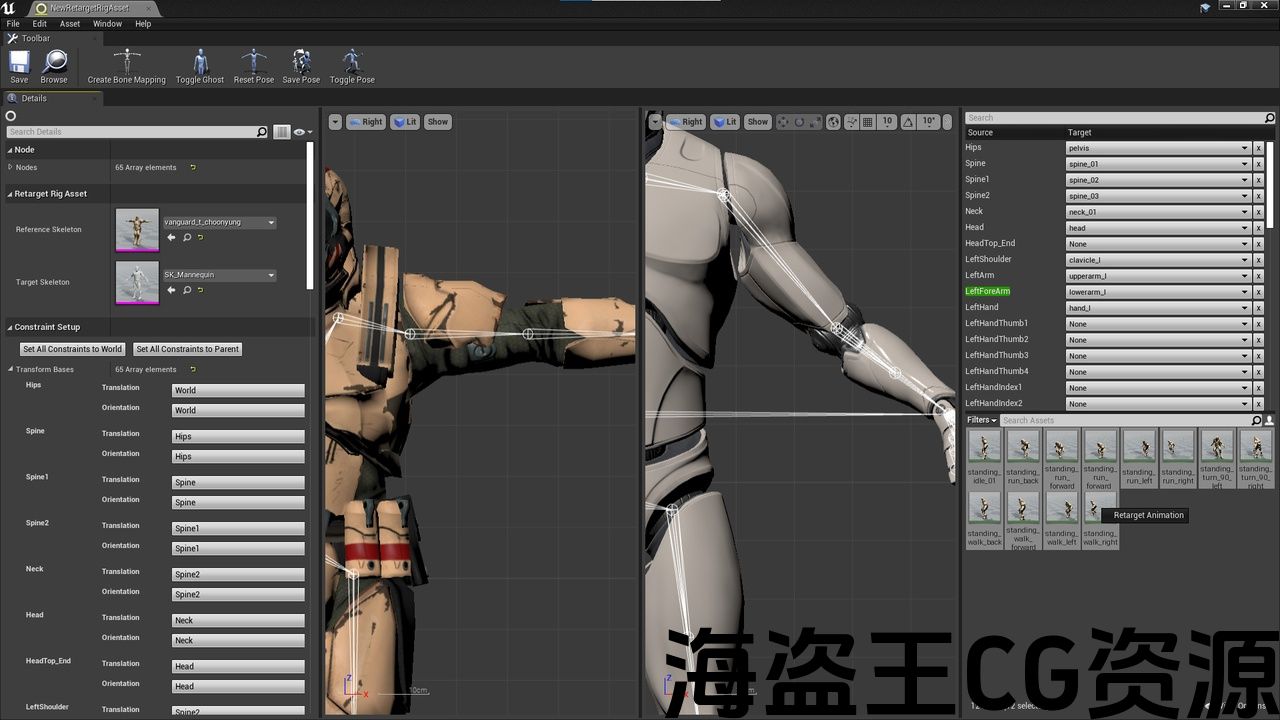
Task: Click the Browse magnifier icon in toolbar
Action: 54,62
